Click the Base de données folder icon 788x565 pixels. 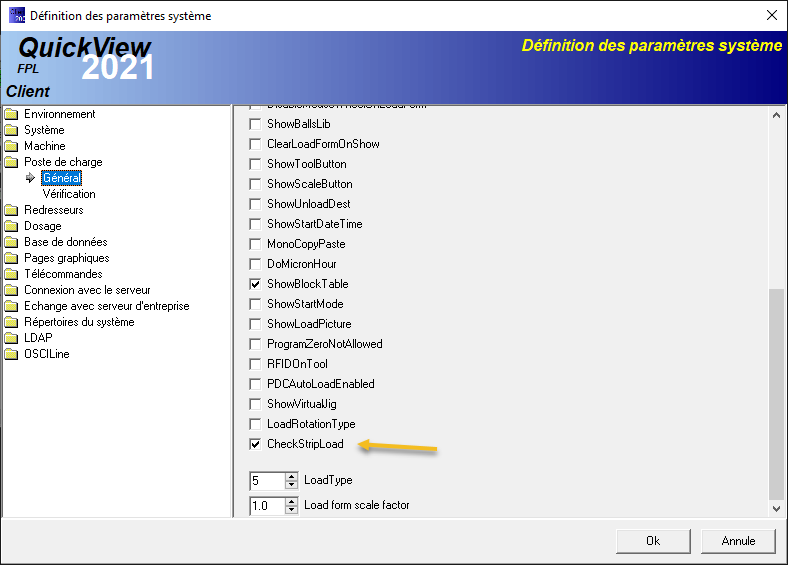coord(11,242)
